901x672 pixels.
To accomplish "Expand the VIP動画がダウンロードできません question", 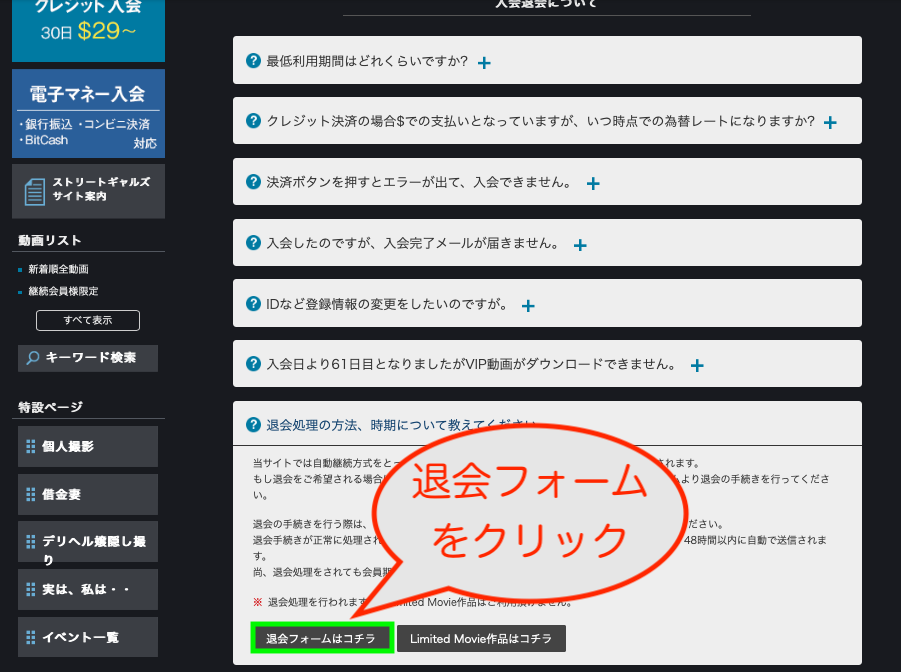I will 697,366.
